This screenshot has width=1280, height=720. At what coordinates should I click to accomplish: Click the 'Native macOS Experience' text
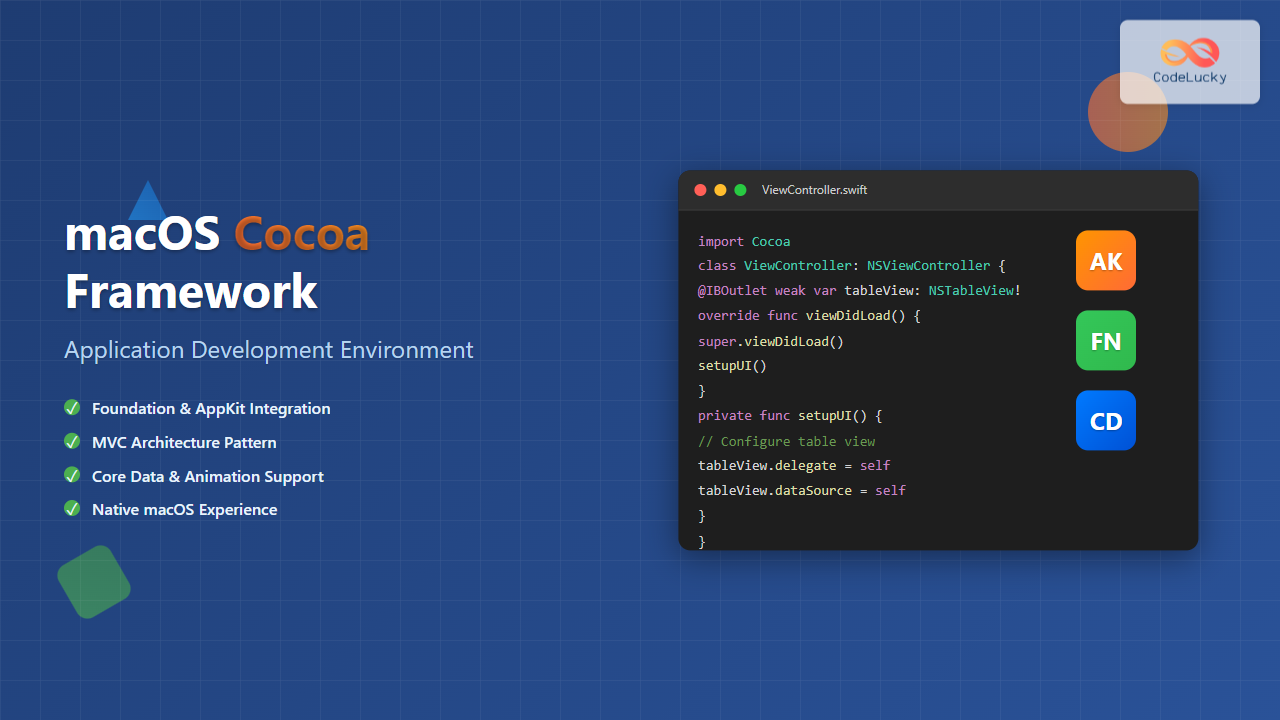pos(184,509)
